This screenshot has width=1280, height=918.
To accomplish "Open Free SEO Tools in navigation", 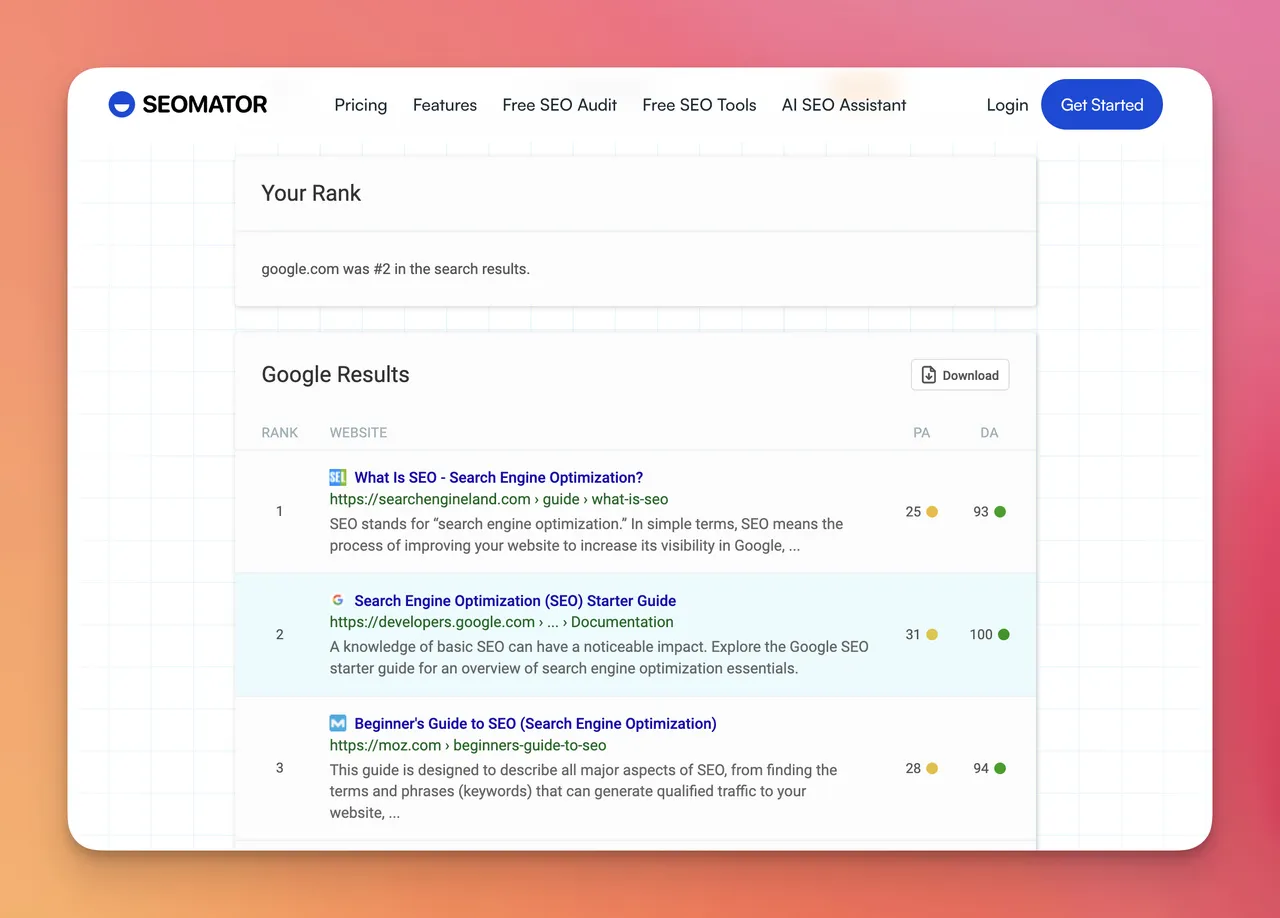I will point(700,105).
